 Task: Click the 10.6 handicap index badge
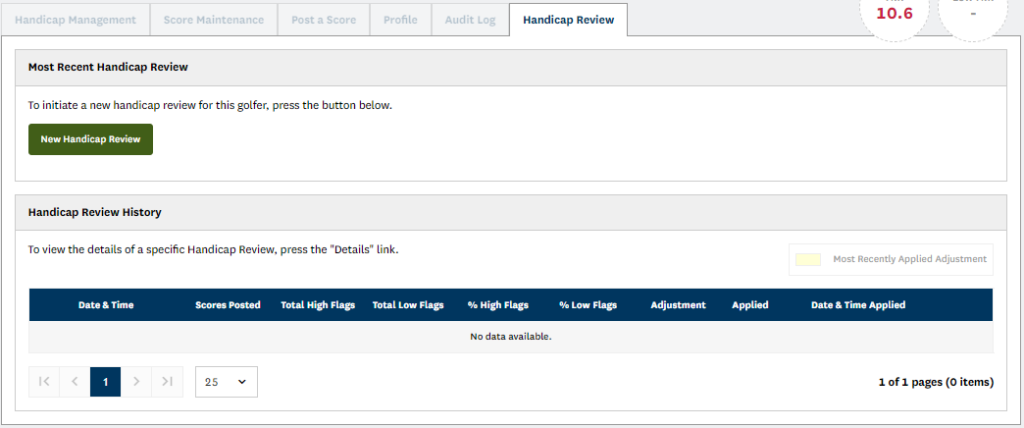pyautogui.click(x=894, y=14)
